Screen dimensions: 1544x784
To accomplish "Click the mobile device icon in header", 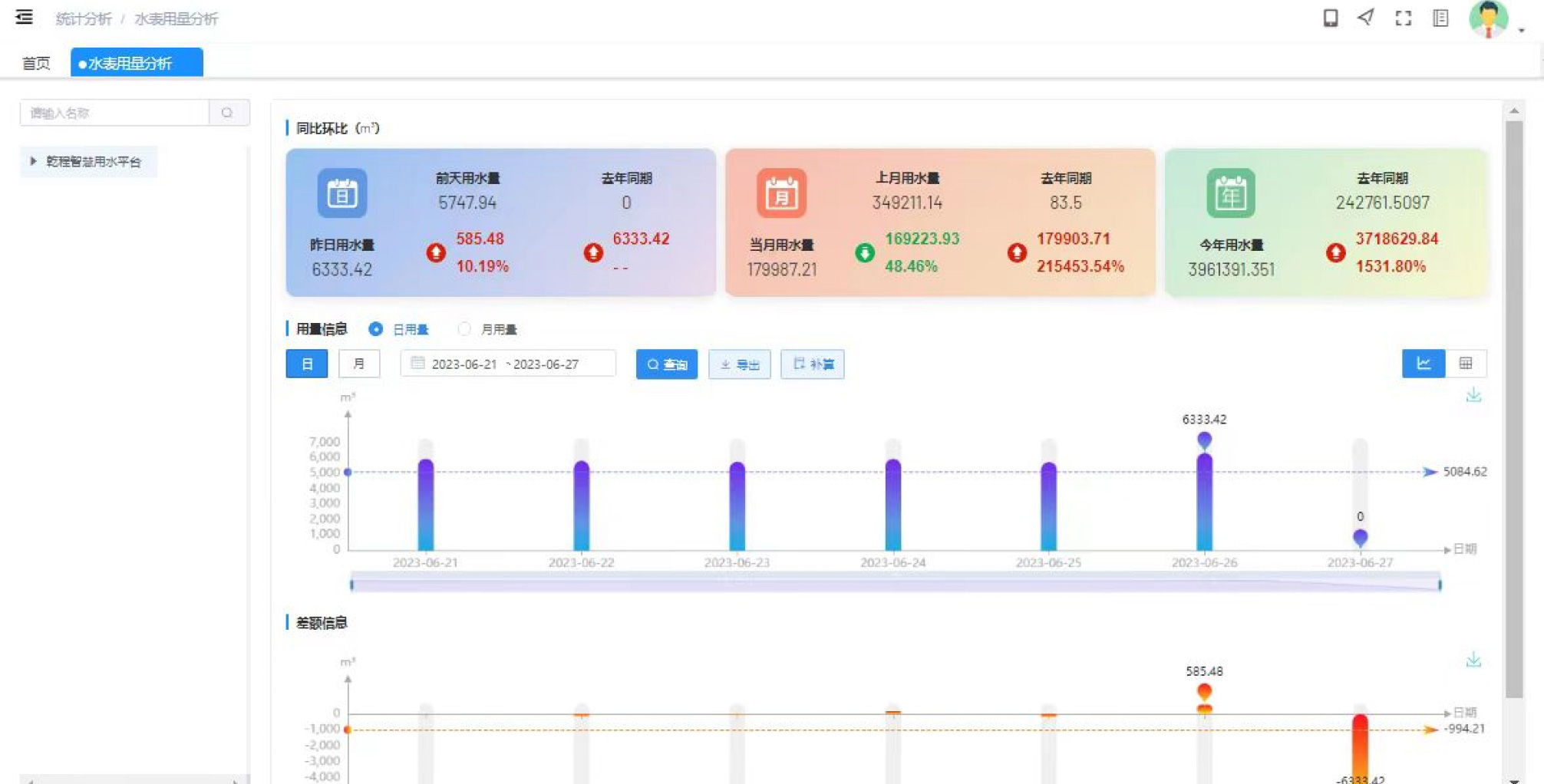I will [x=1330, y=18].
